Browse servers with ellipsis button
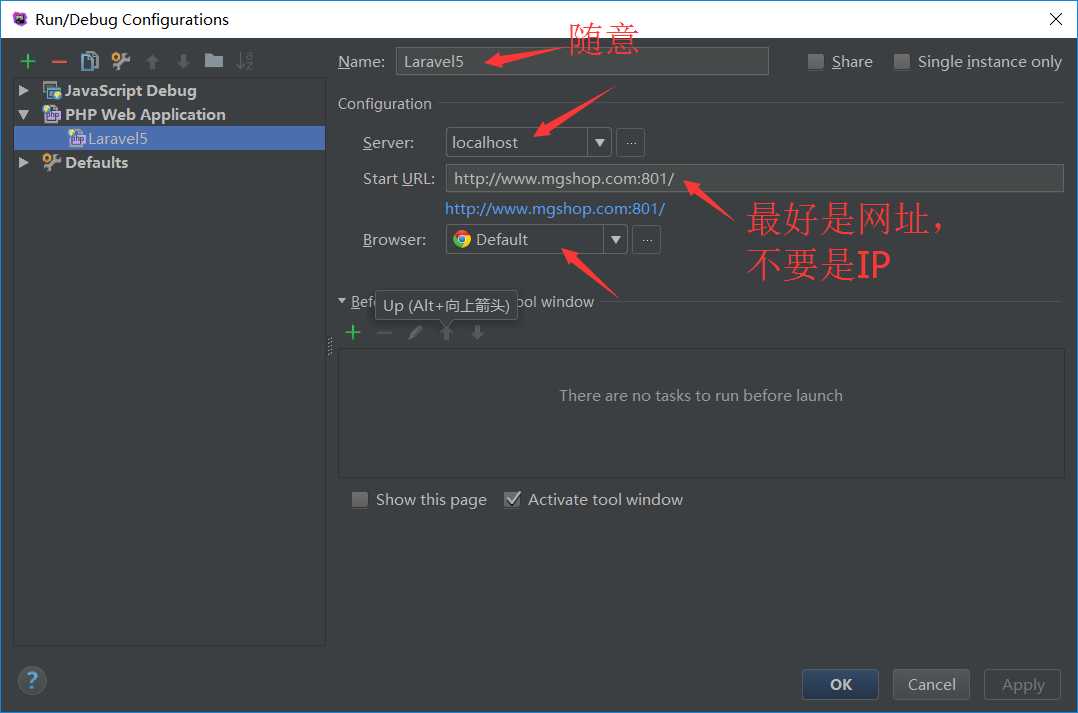Screen dimensions: 1078x713 (x=630, y=143)
